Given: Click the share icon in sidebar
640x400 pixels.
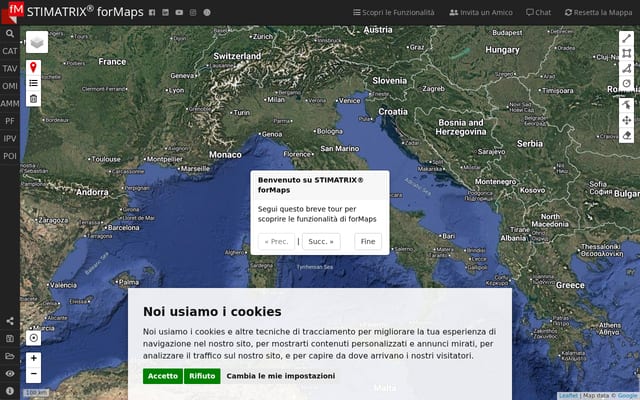Looking at the screenshot, I should (10, 321).
